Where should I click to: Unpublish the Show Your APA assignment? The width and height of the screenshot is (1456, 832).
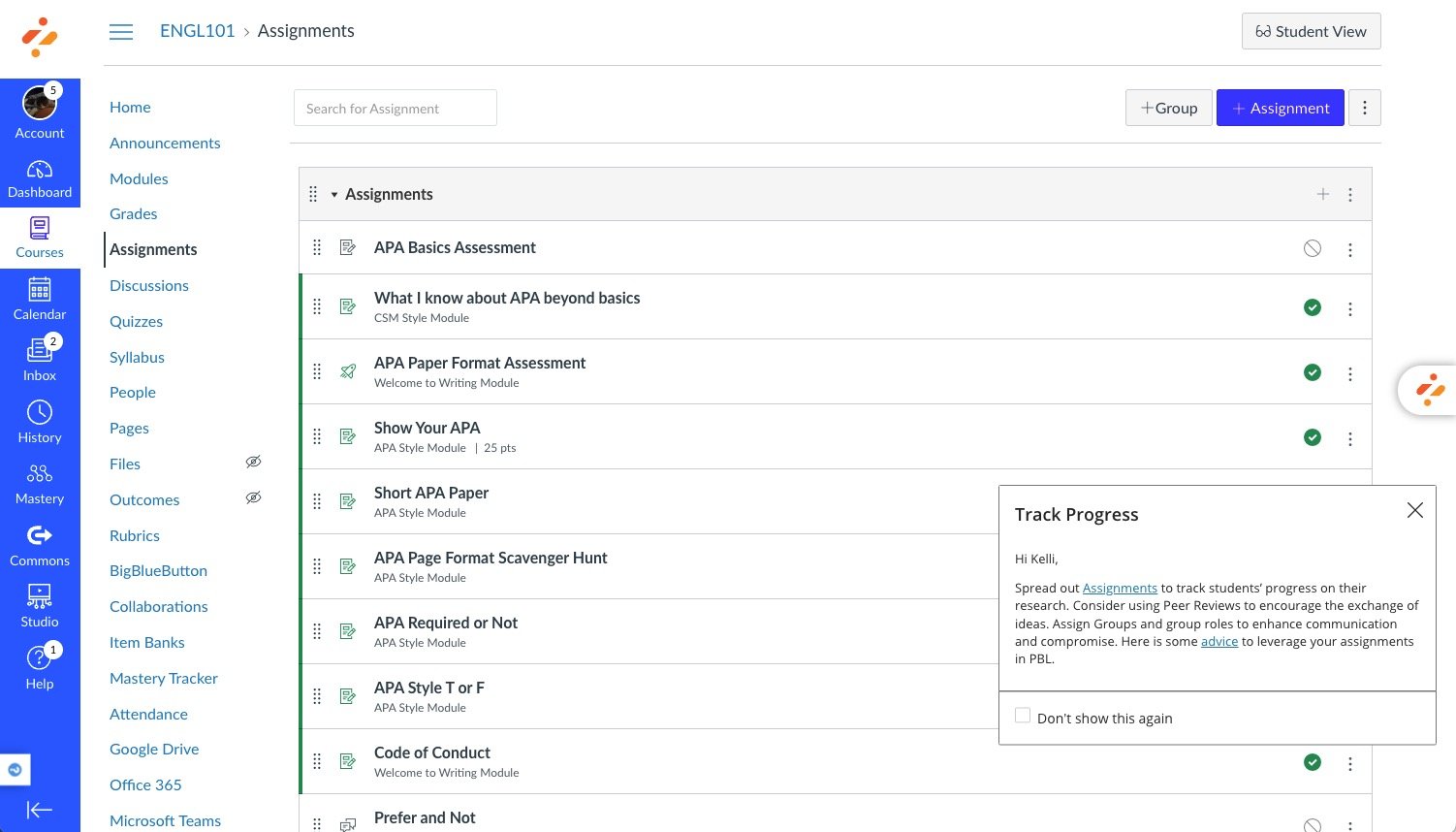tap(1313, 437)
